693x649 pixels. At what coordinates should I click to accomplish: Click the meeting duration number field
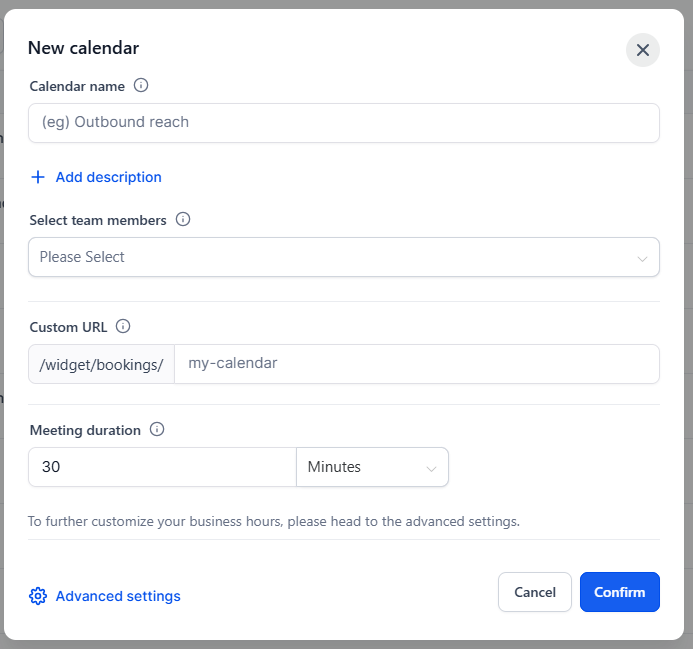click(x=162, y=467)
